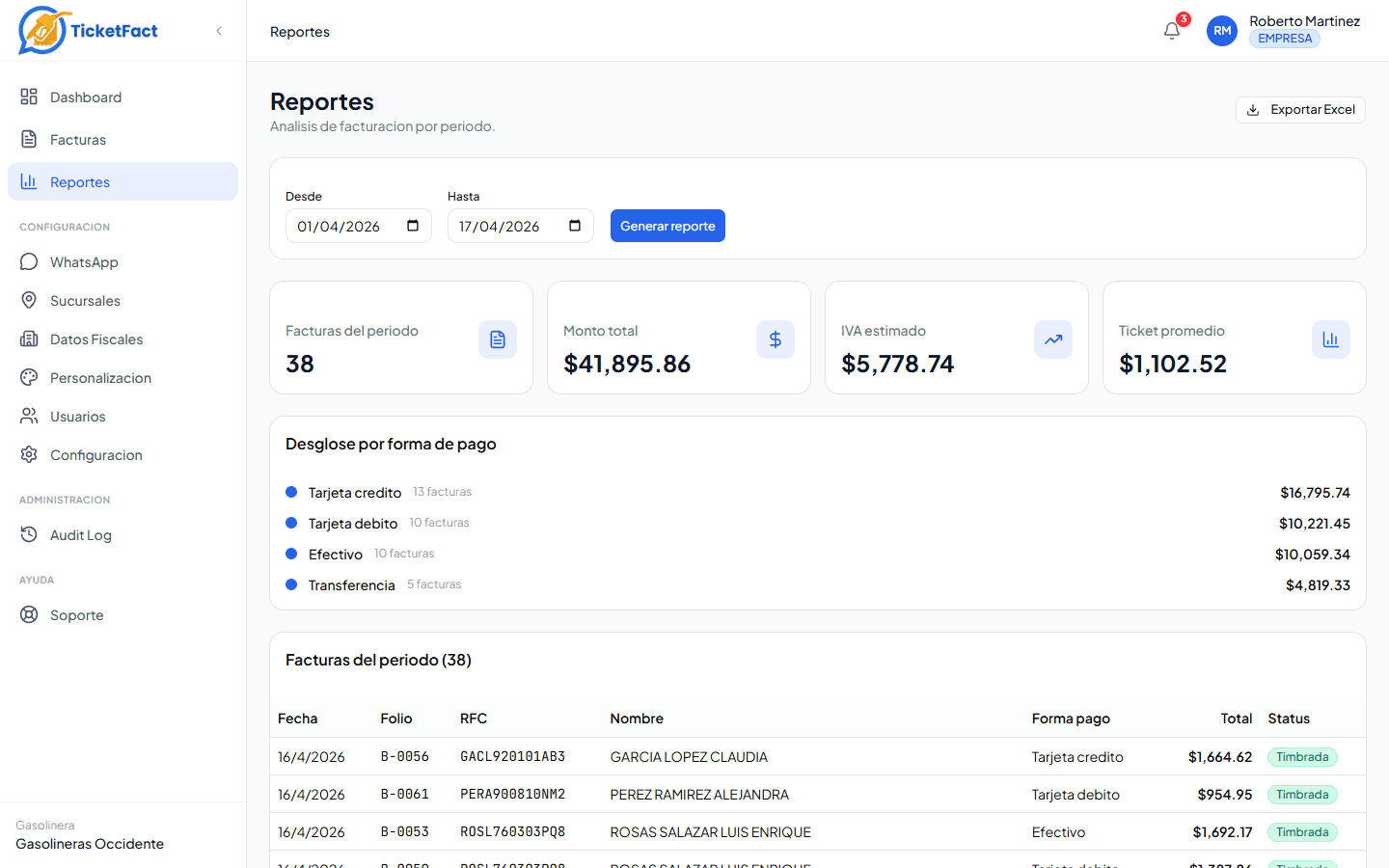Collapse the sidebar with the chevron arrow
This screenshot has width=1389, height=868.
219,31
